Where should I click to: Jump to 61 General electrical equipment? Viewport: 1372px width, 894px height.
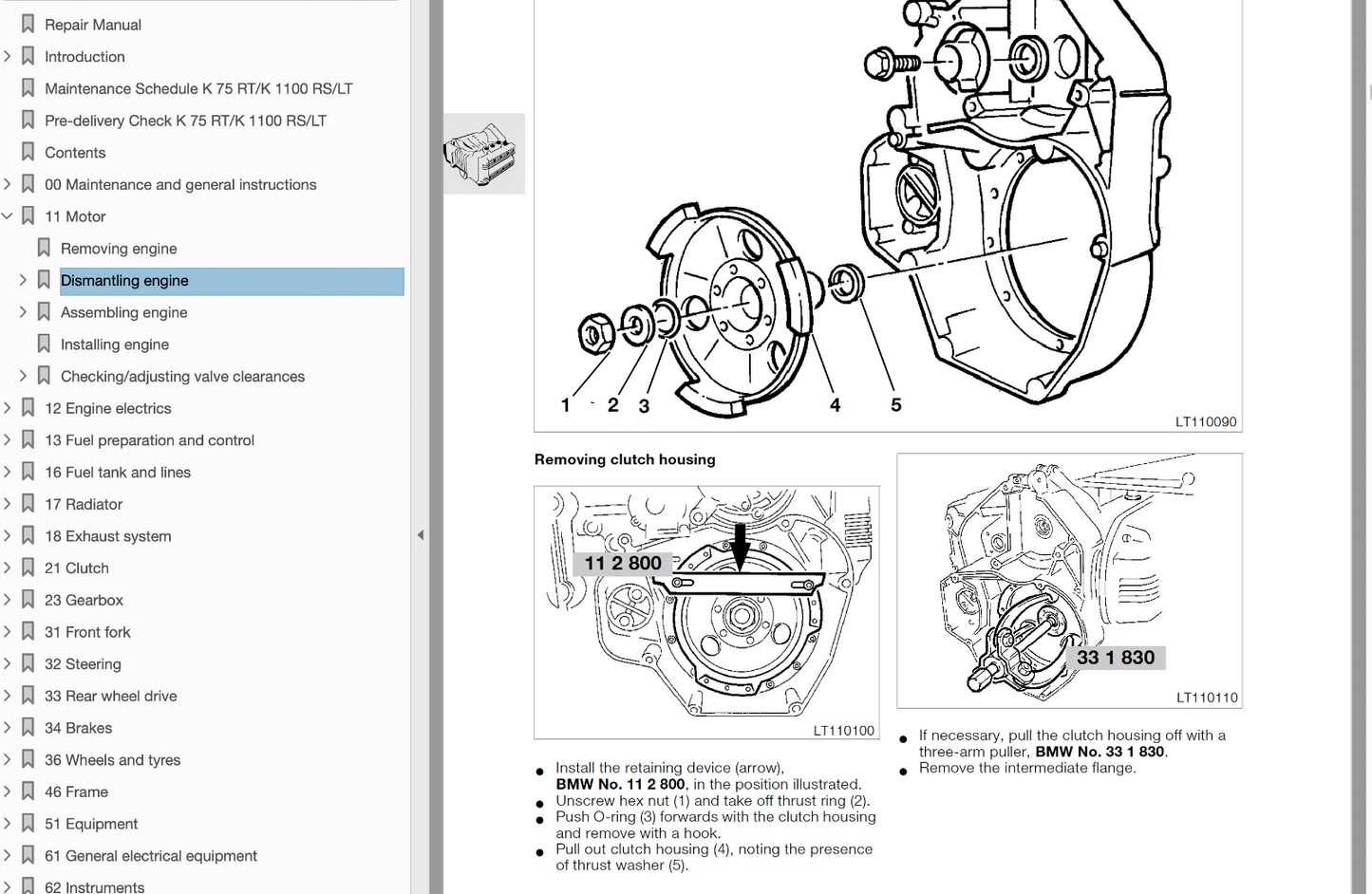150,855
